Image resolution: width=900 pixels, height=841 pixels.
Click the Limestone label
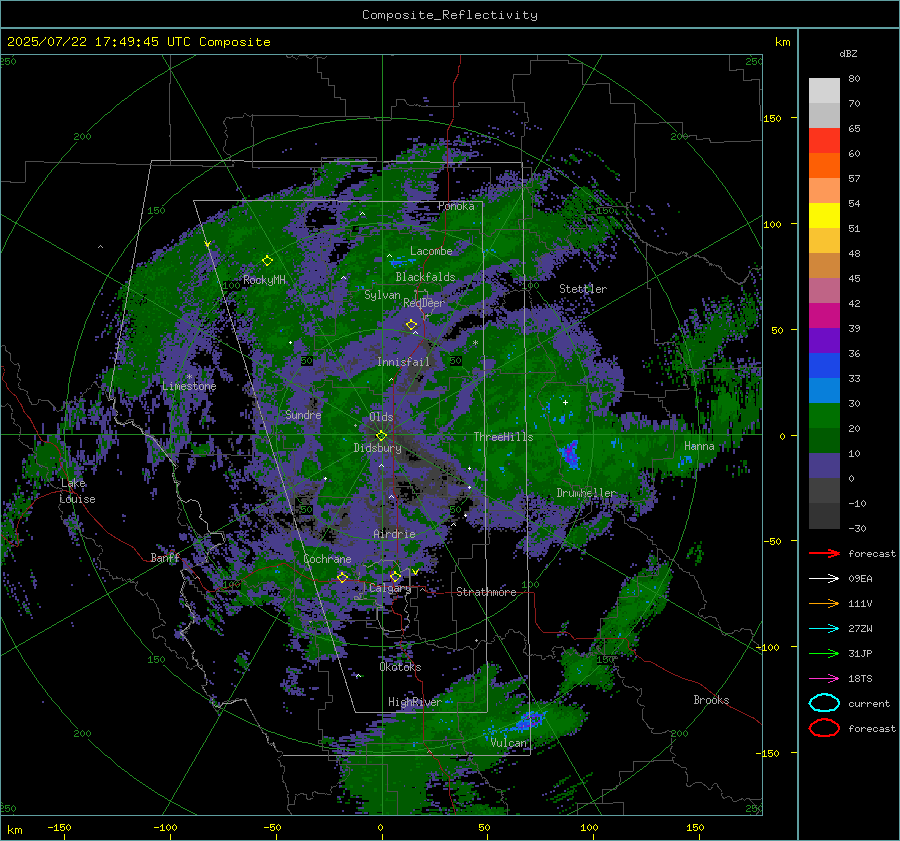point(189,386)
